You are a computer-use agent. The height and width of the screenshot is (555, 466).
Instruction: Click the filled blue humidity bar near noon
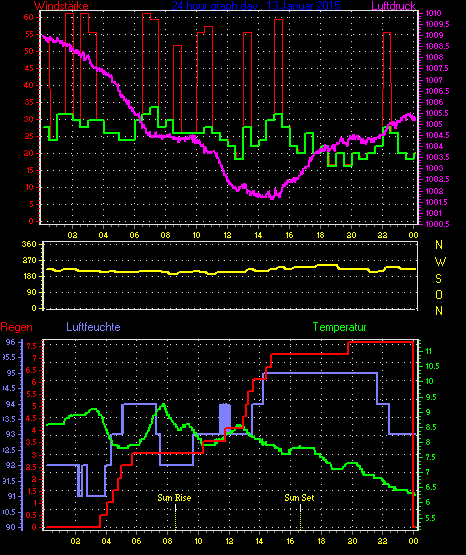point(225,418)
